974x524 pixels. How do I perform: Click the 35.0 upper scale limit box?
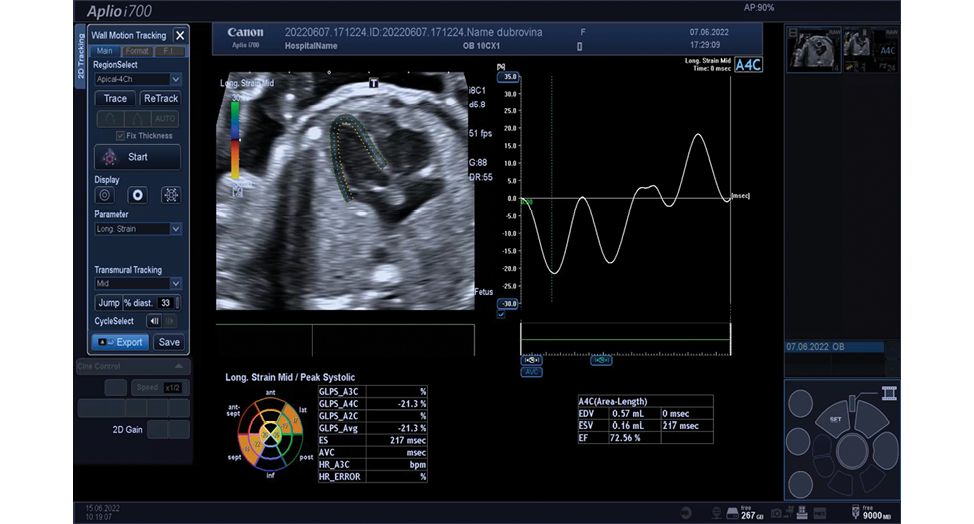[508, 77]
